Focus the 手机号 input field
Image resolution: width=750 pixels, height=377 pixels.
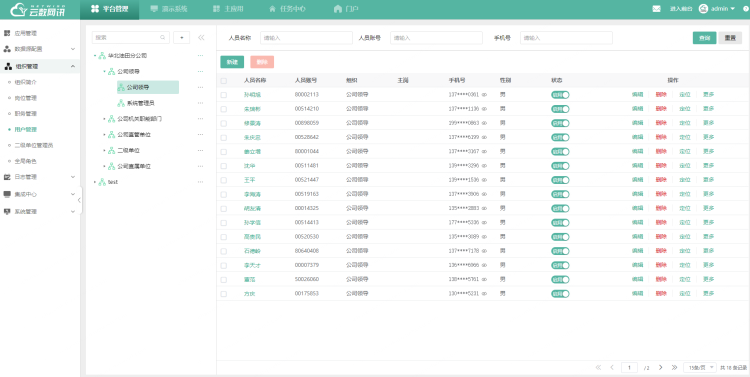point(566,38)
